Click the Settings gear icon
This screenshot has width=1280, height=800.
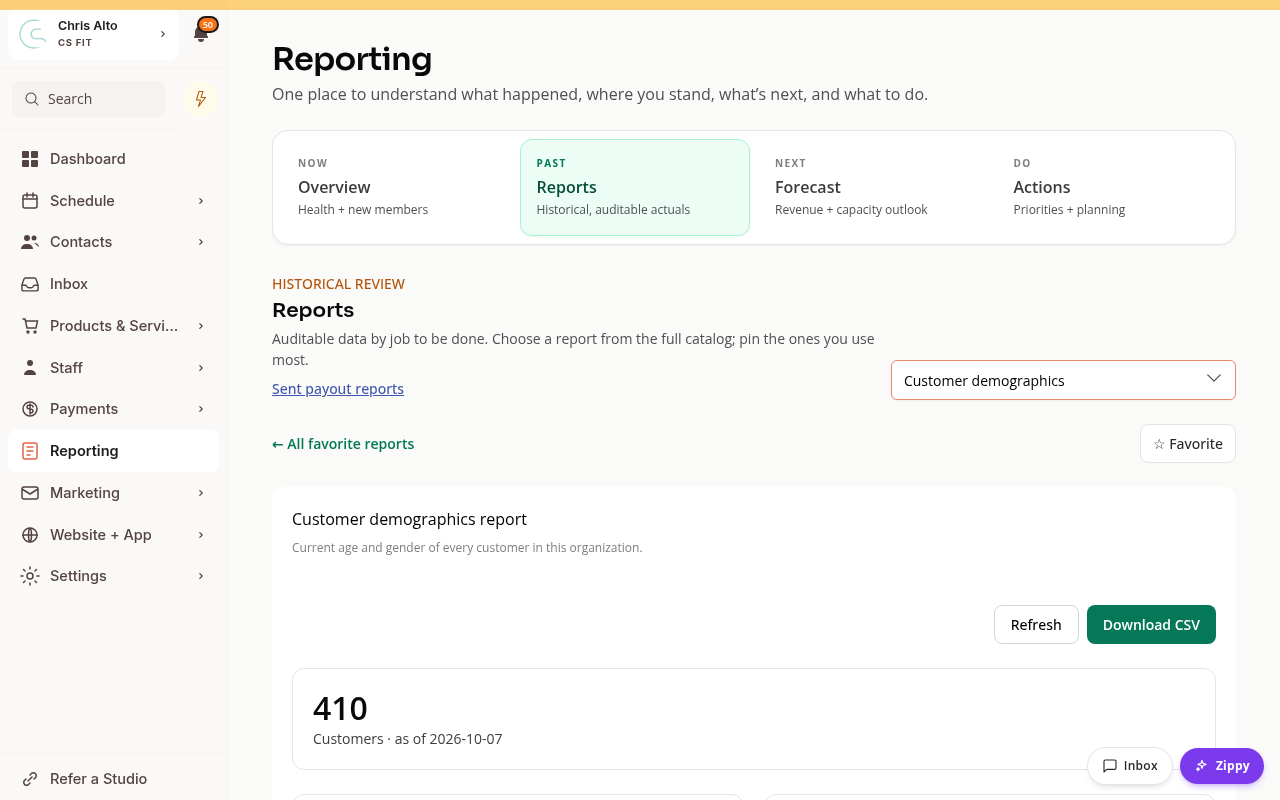click(x=30, y=576)
